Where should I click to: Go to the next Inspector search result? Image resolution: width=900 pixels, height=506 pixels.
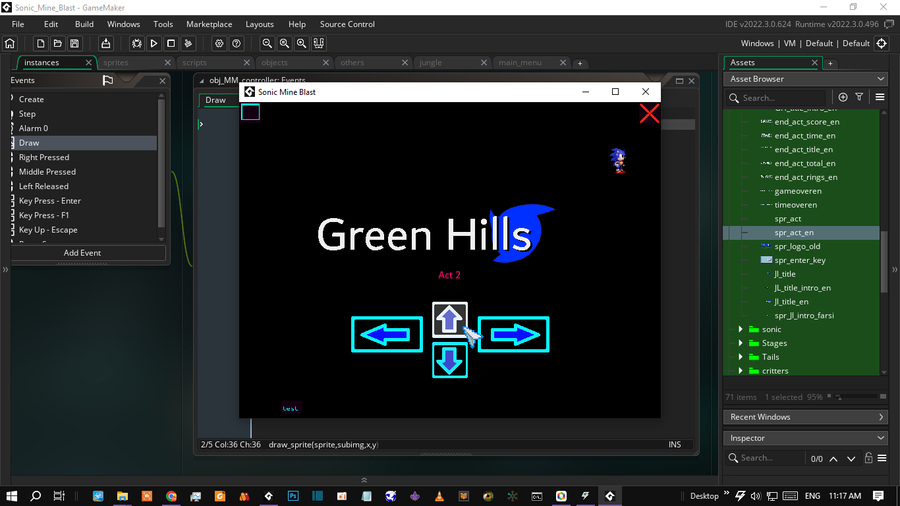(851, 458)
